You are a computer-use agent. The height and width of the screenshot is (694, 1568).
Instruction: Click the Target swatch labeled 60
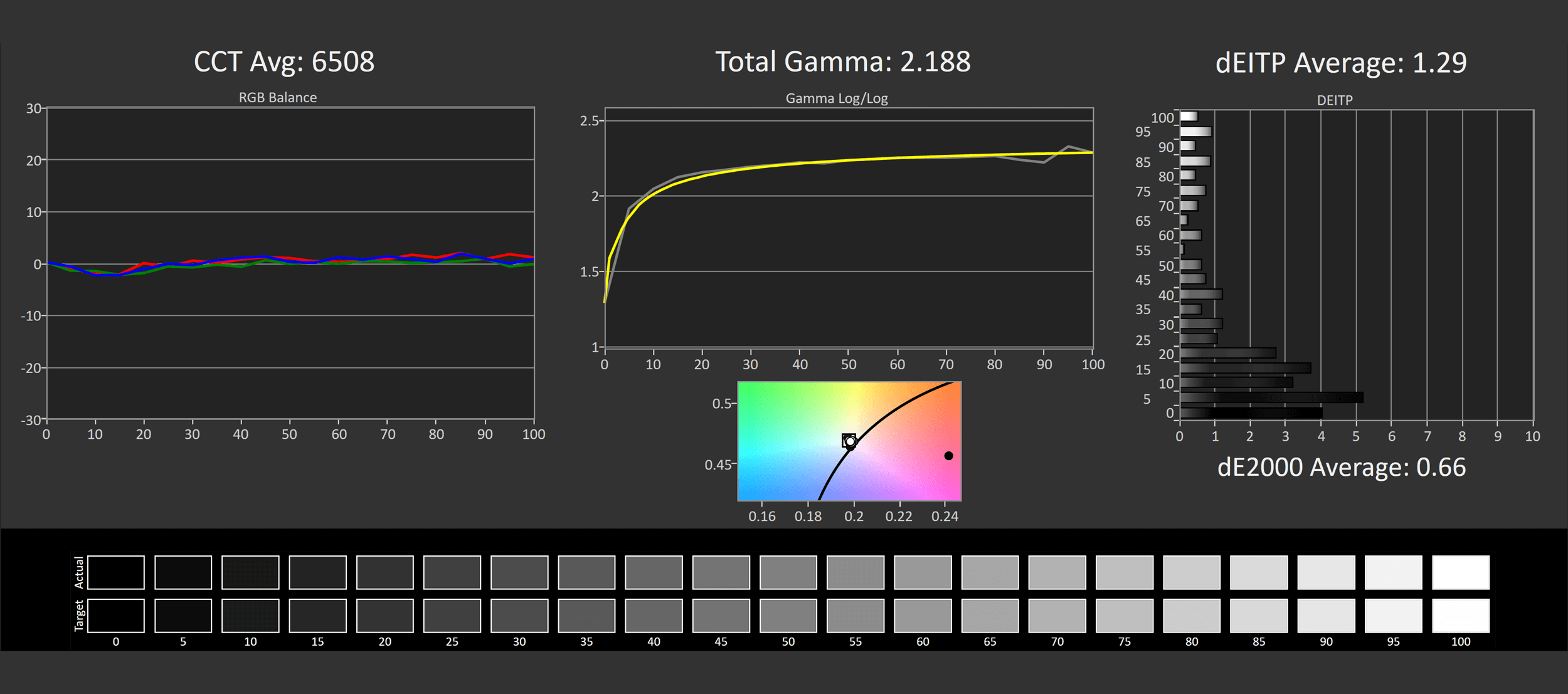[x=923, y=616]
